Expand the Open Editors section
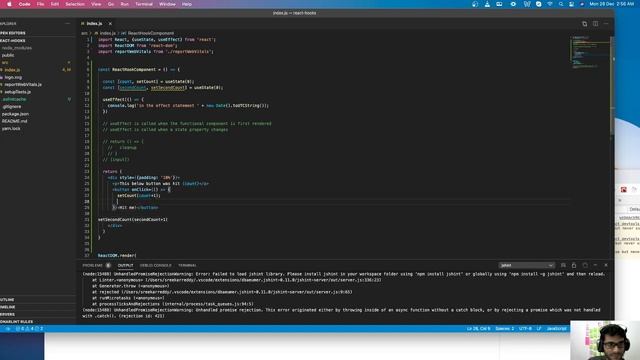The image size is (640, 360). click(x=37, y=33)
